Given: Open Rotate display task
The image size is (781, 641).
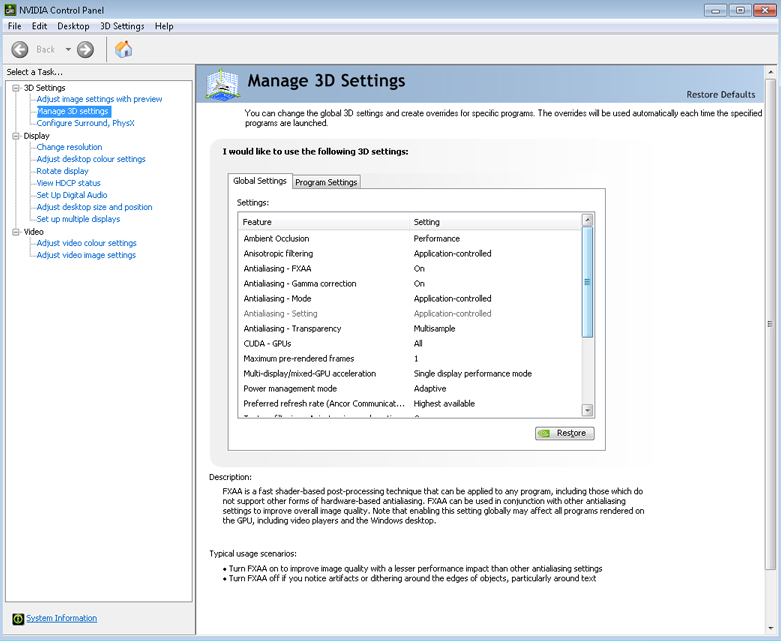Looking at the screenshot, I should [62, 171].
